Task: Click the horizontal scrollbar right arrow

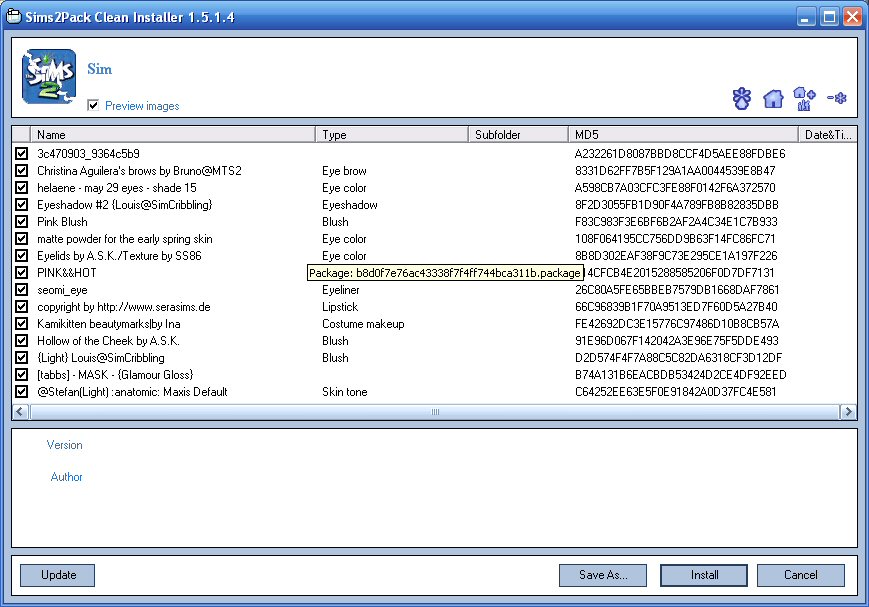Action: 848,412
